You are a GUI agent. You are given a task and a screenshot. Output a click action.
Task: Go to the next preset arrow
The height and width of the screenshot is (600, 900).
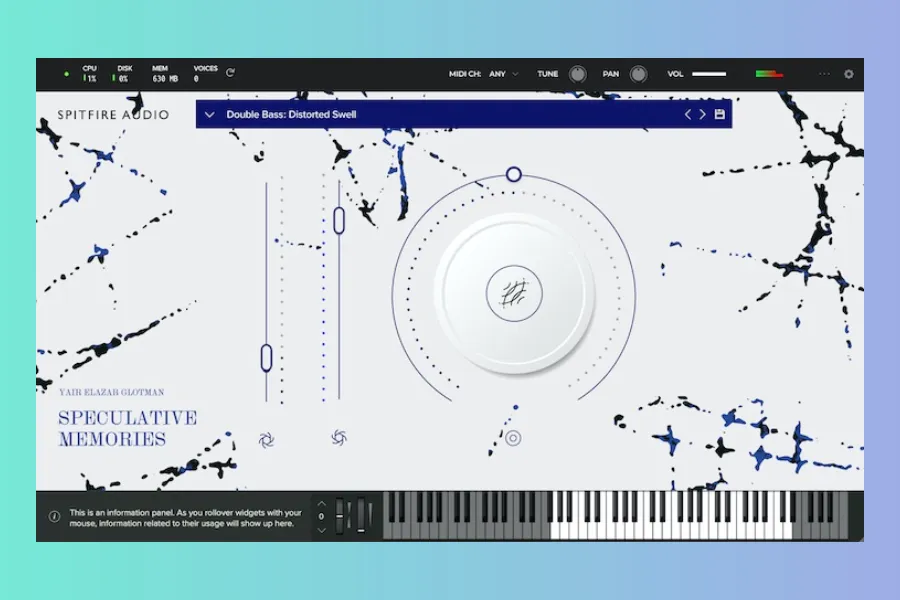click(703, 115)
